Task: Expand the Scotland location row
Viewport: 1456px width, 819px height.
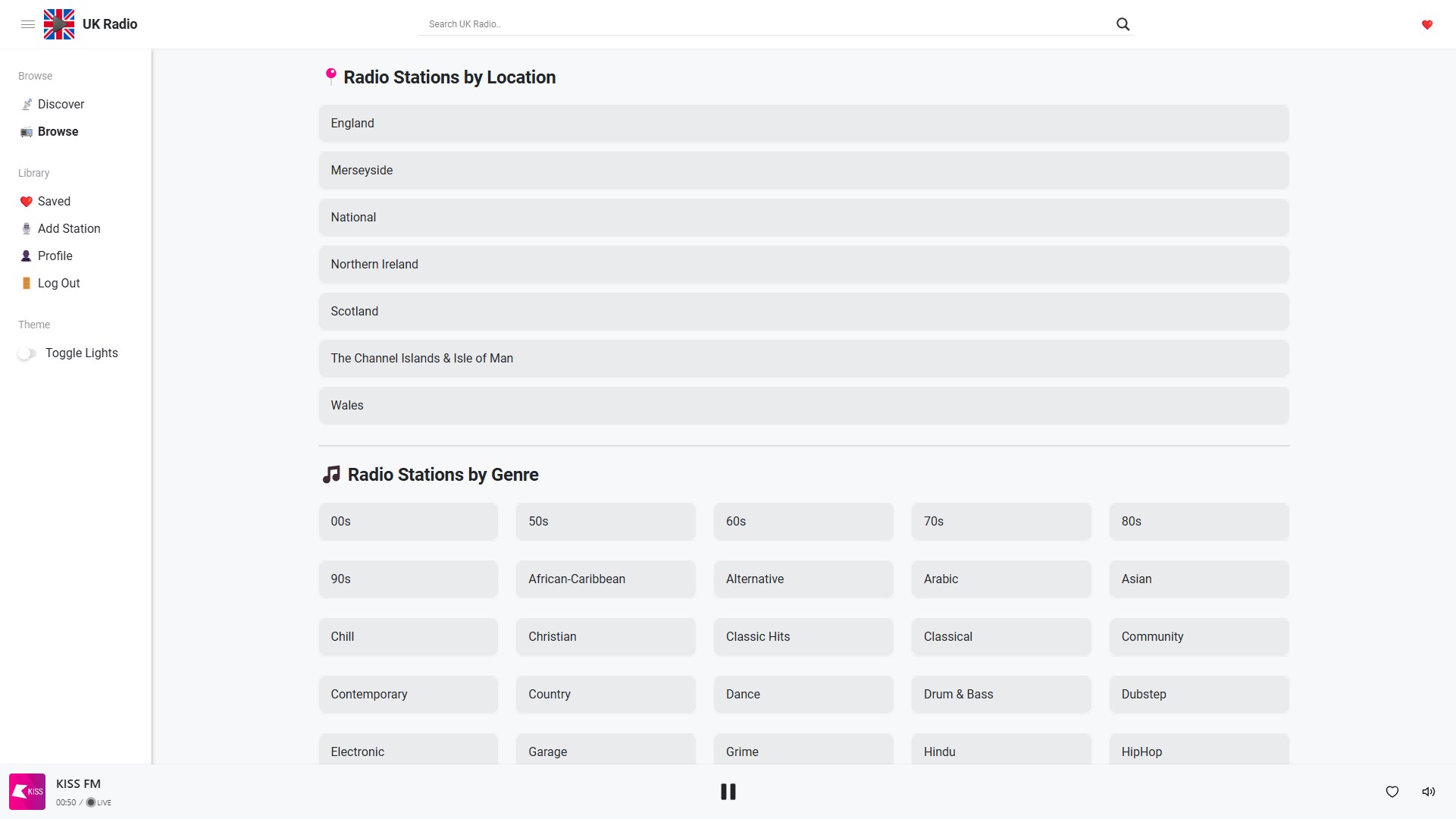Action: click(803, 312)
